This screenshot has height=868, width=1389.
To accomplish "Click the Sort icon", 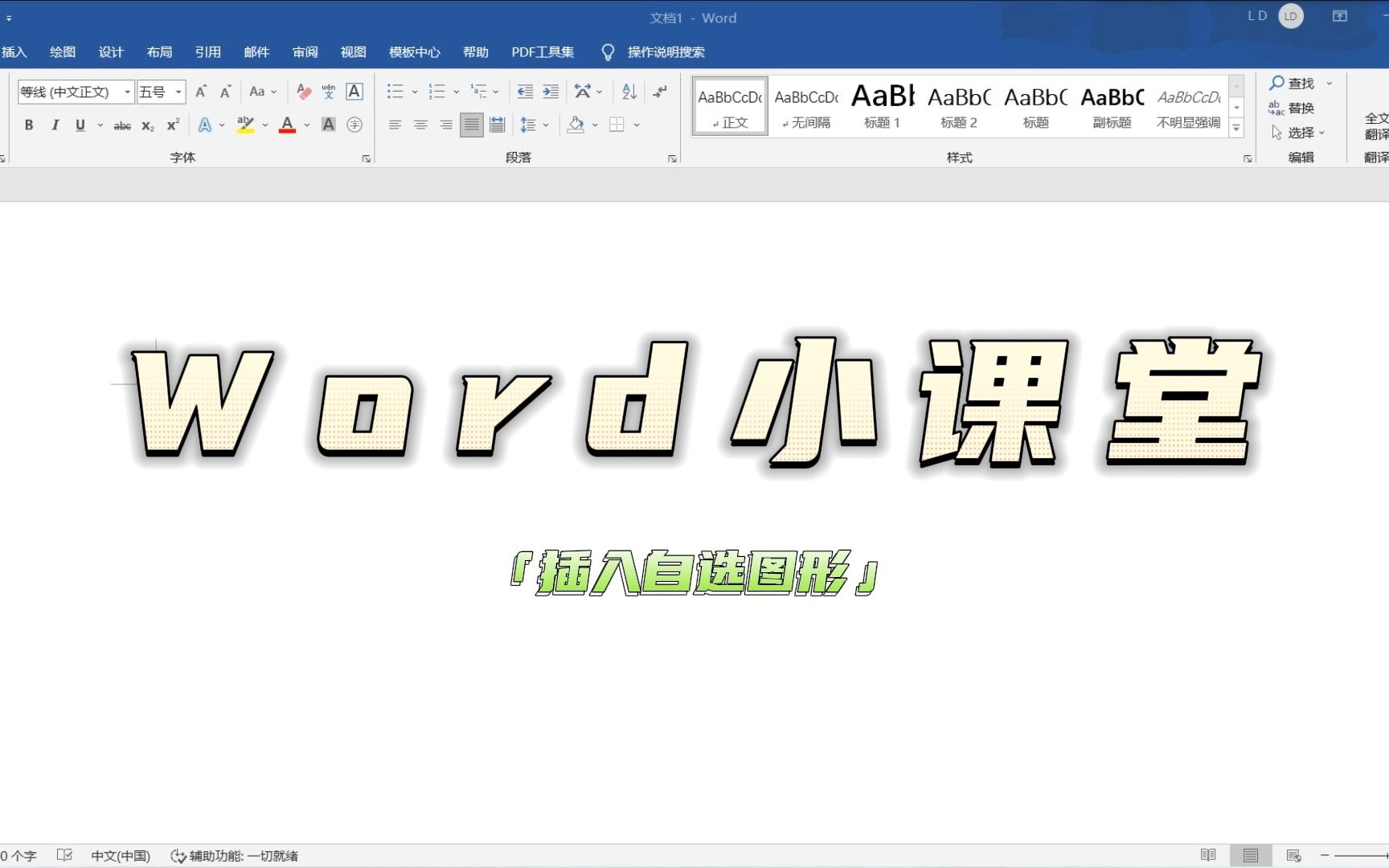I will [629, 92].
